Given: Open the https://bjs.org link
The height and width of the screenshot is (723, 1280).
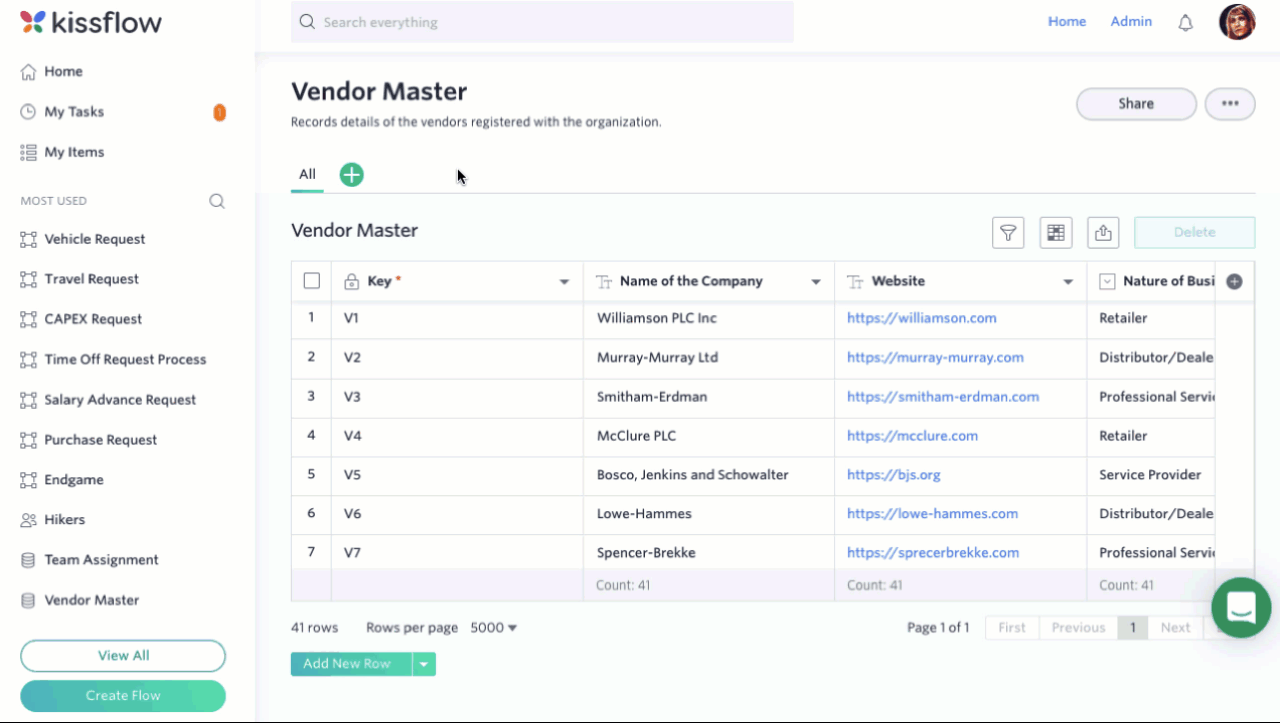Looking at the screenshot, I should (x=894, y=474).
